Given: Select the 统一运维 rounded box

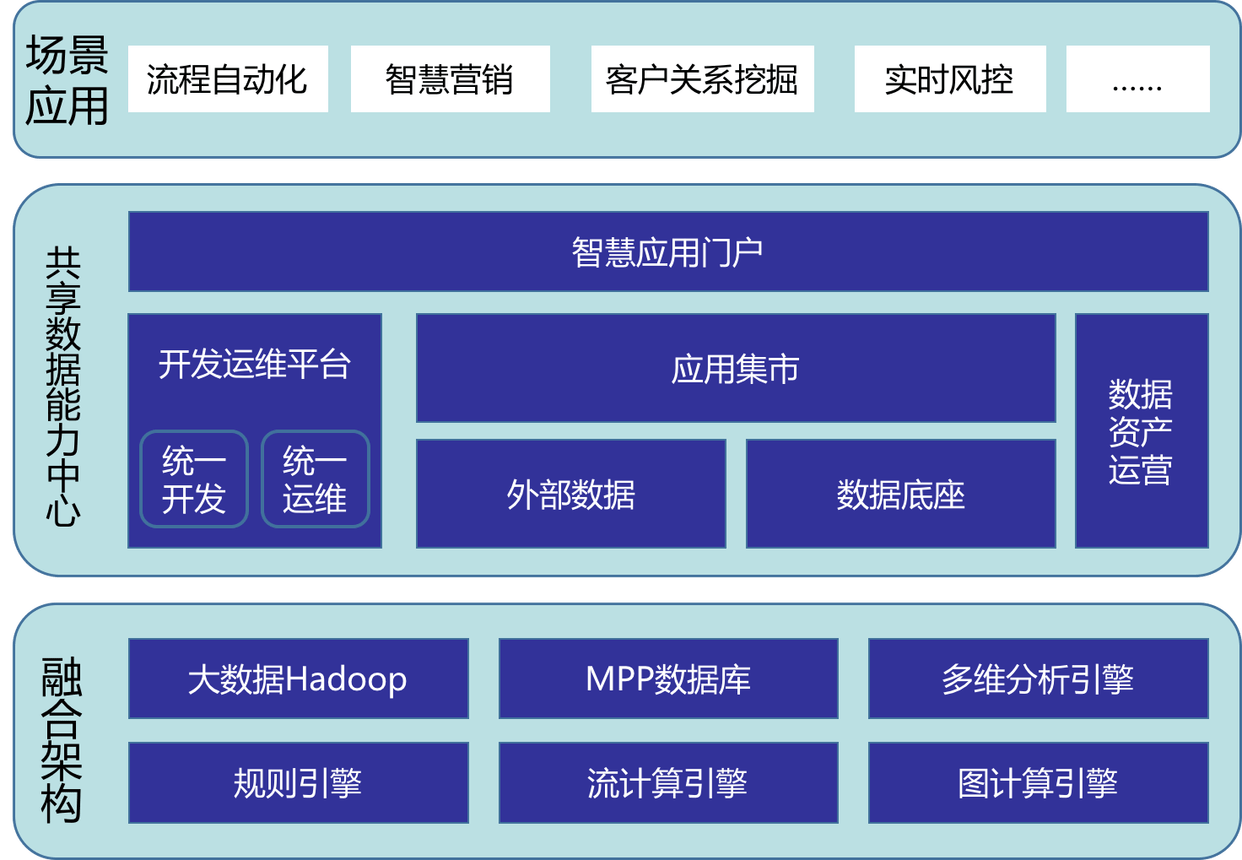Looking at the screenshot, I should click(x=315, y=479).
